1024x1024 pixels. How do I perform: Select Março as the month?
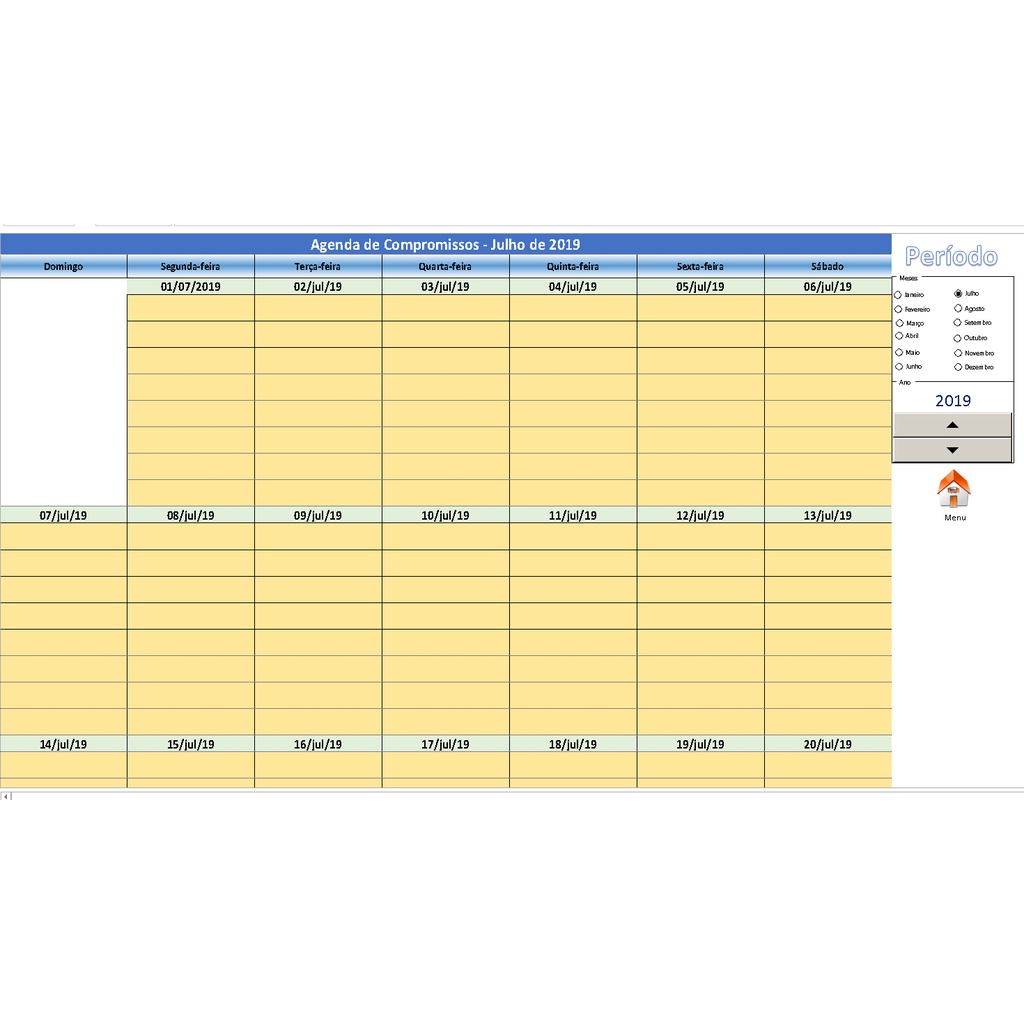[x=898, y=323]
